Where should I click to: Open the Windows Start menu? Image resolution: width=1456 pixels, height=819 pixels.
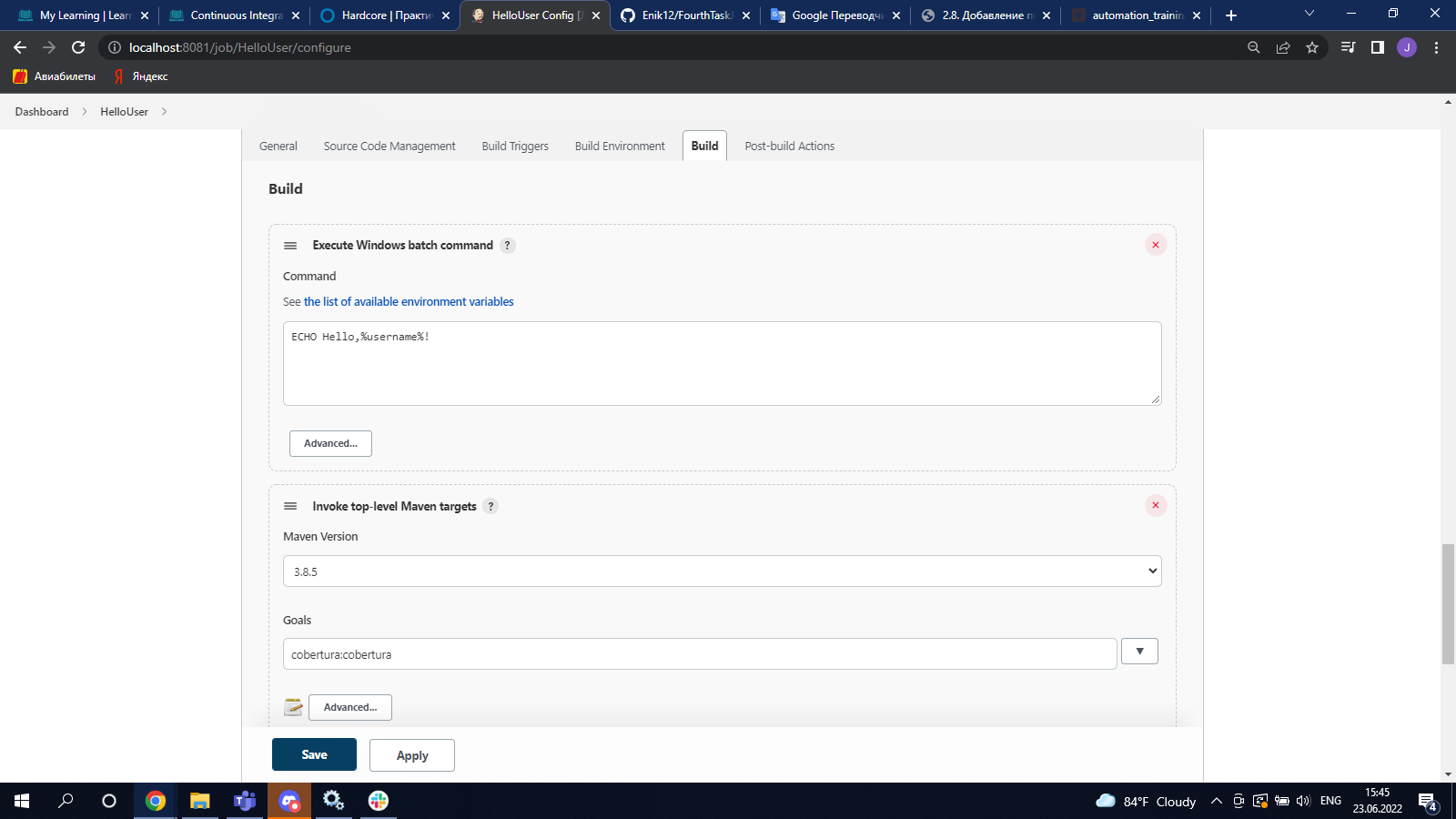click(22, 801)
